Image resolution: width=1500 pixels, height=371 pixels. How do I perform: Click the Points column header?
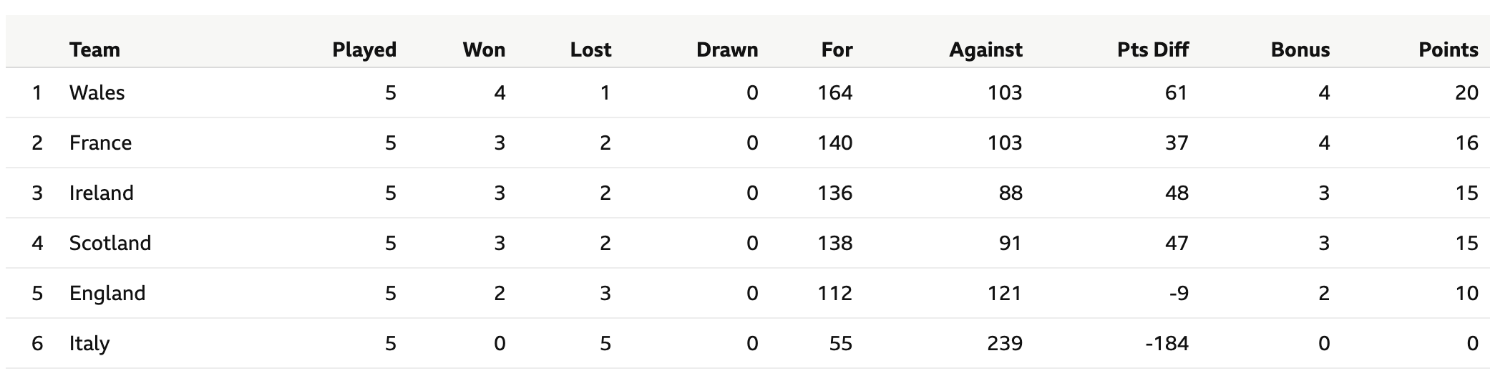1448,49
